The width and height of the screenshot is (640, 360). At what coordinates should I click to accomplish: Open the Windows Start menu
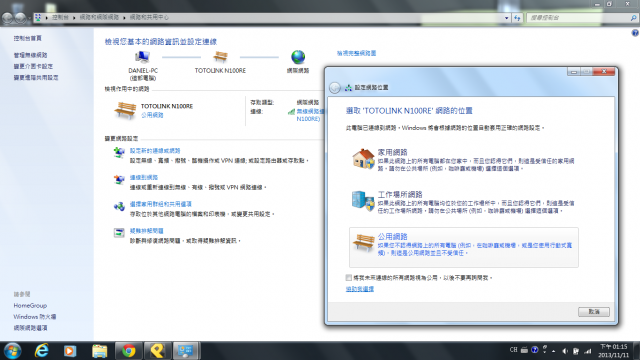(12, 351)
